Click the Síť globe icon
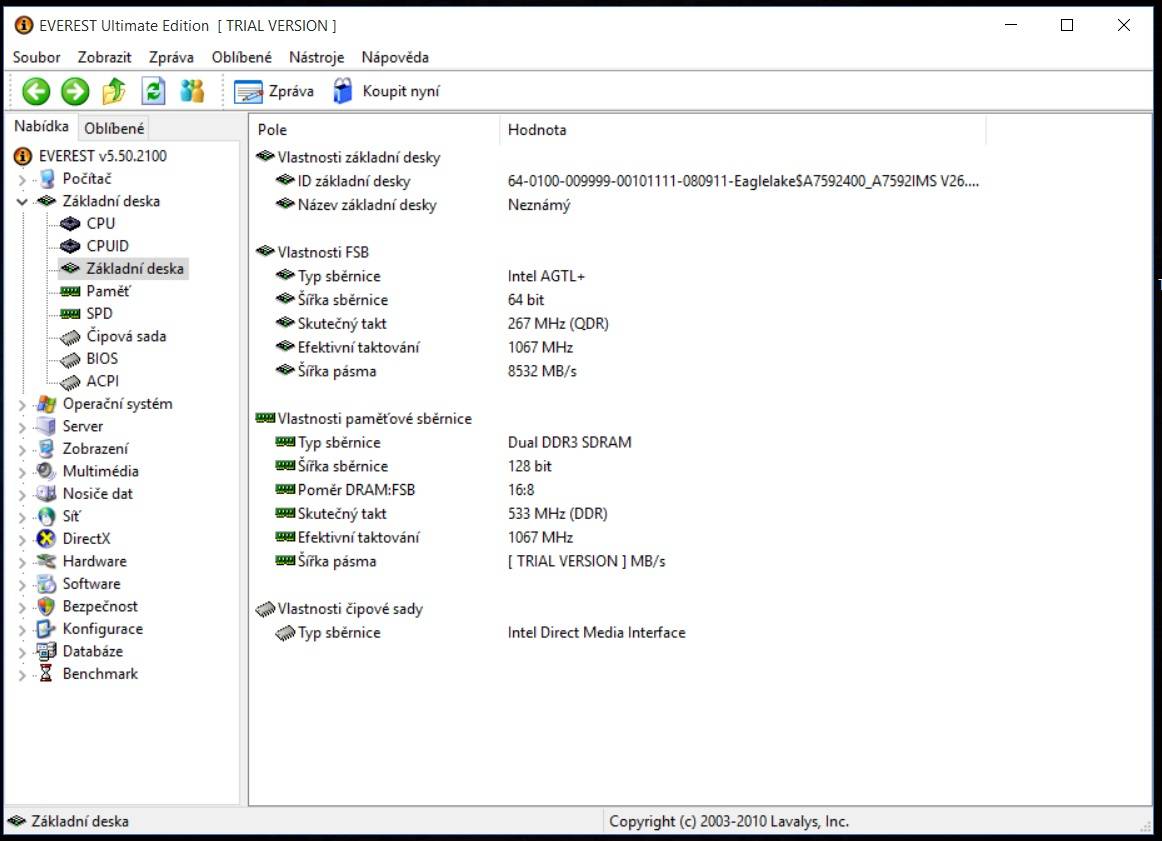The image size is (1162, 841). [46, 516]
